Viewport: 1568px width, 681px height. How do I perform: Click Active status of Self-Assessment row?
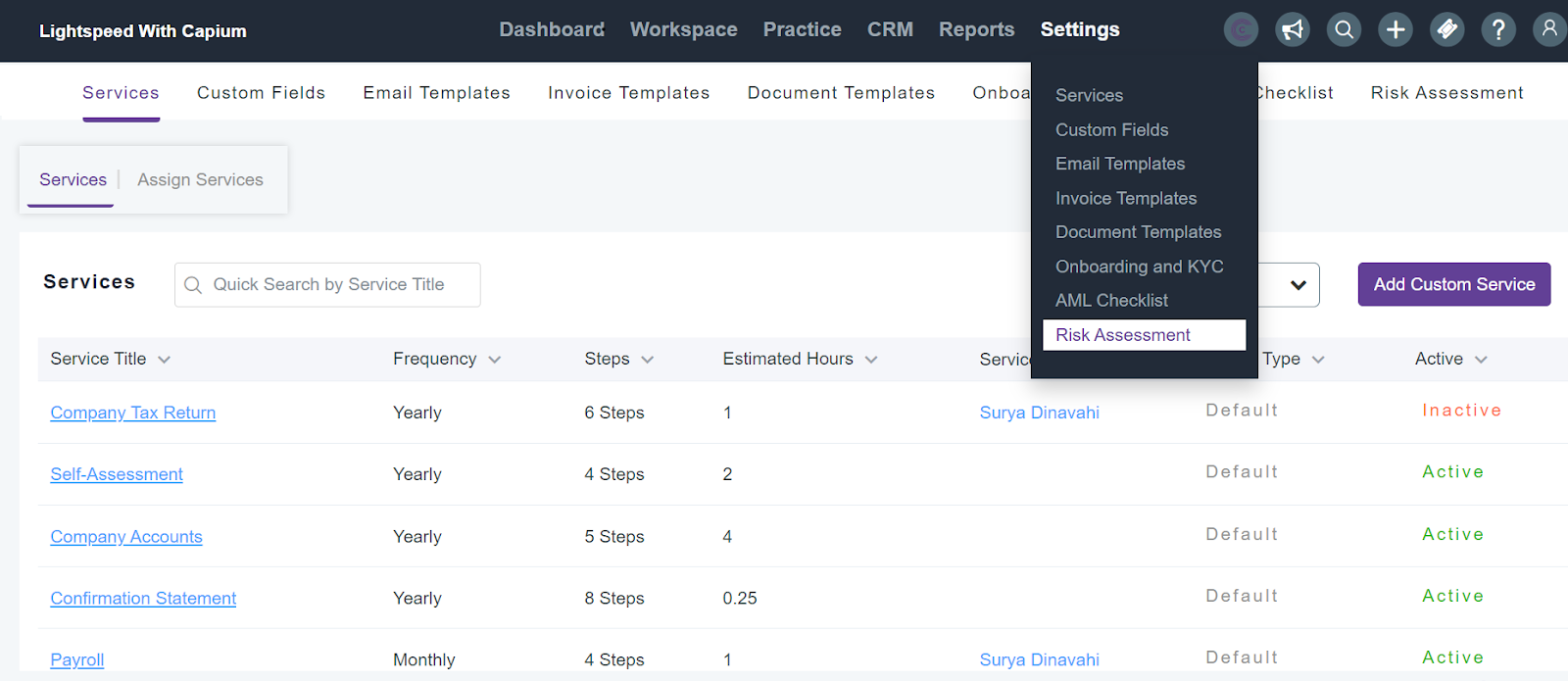[x=1452, y=472]
